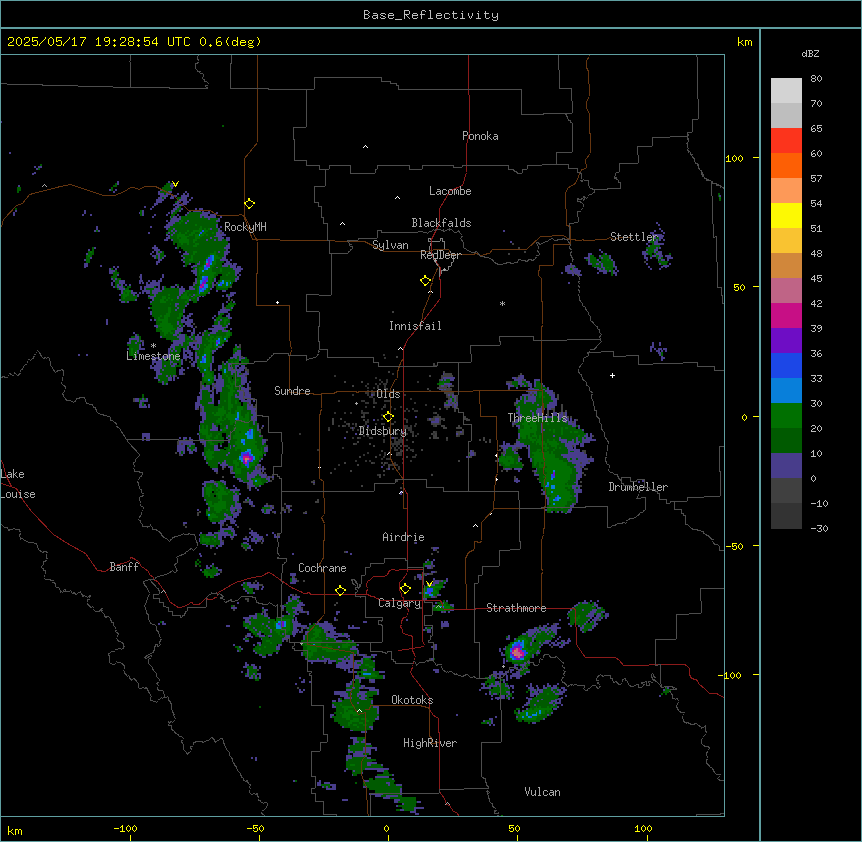This screenshot has height=842, width=862.
Task: Click the Ponoka city label
Action: point(480,136)
